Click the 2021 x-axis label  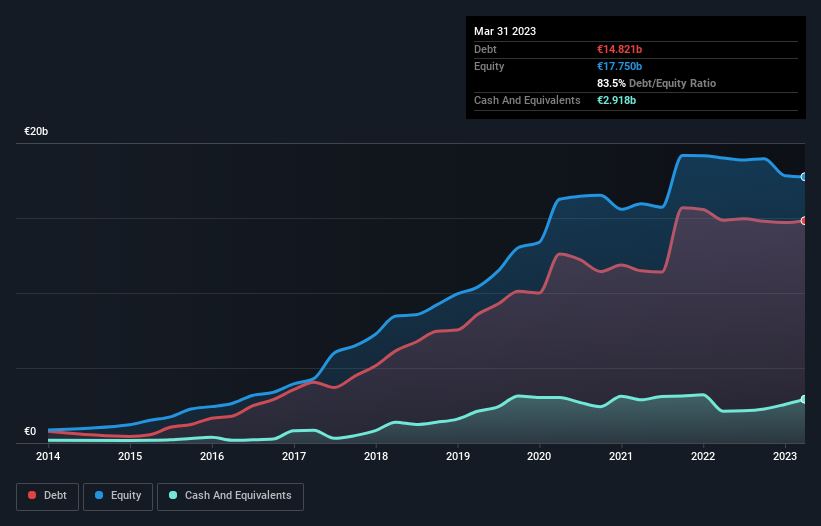(620, 456)
